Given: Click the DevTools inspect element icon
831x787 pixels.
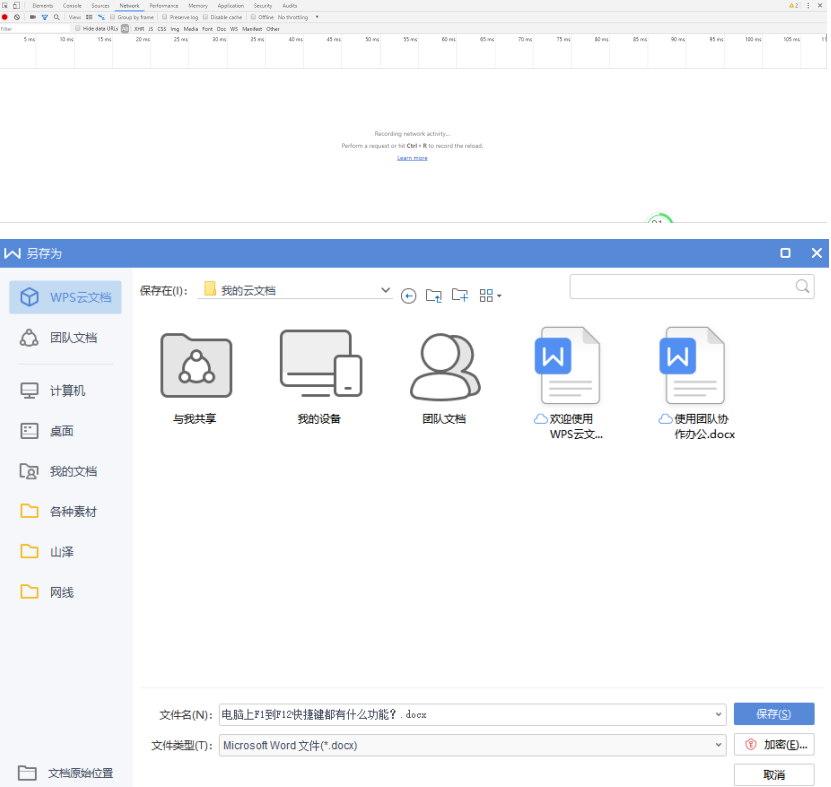Looking at the screenshot, I should tap(5, 5).
